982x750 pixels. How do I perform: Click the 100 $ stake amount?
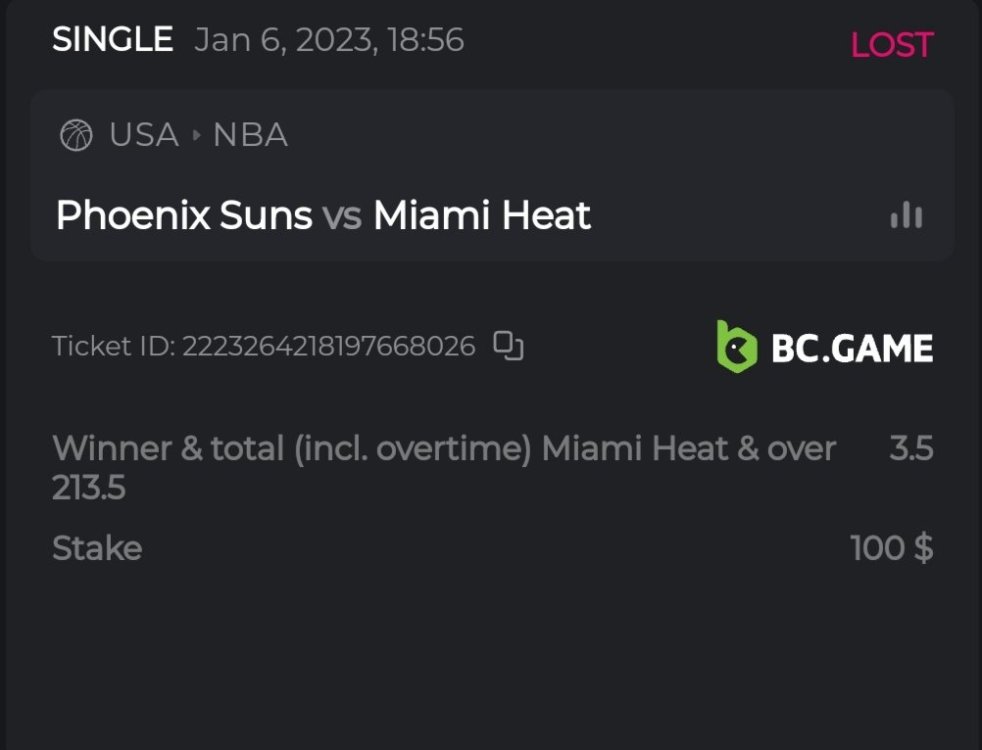tap(891, 548)
